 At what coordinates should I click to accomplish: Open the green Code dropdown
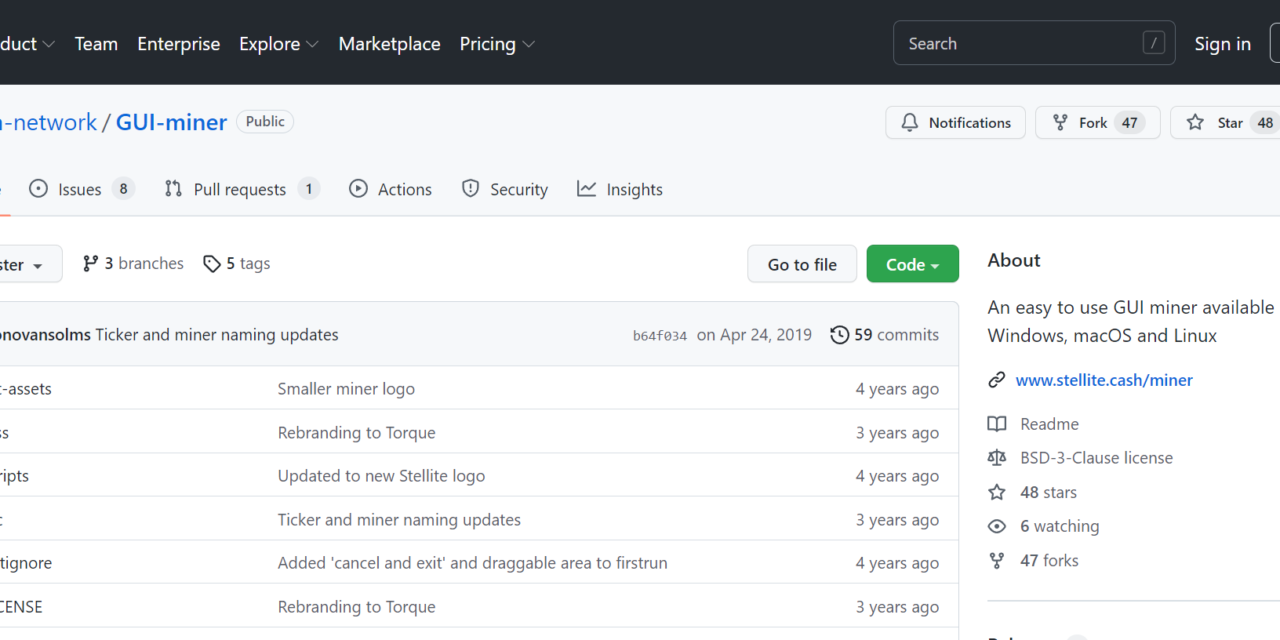[912, 263]
